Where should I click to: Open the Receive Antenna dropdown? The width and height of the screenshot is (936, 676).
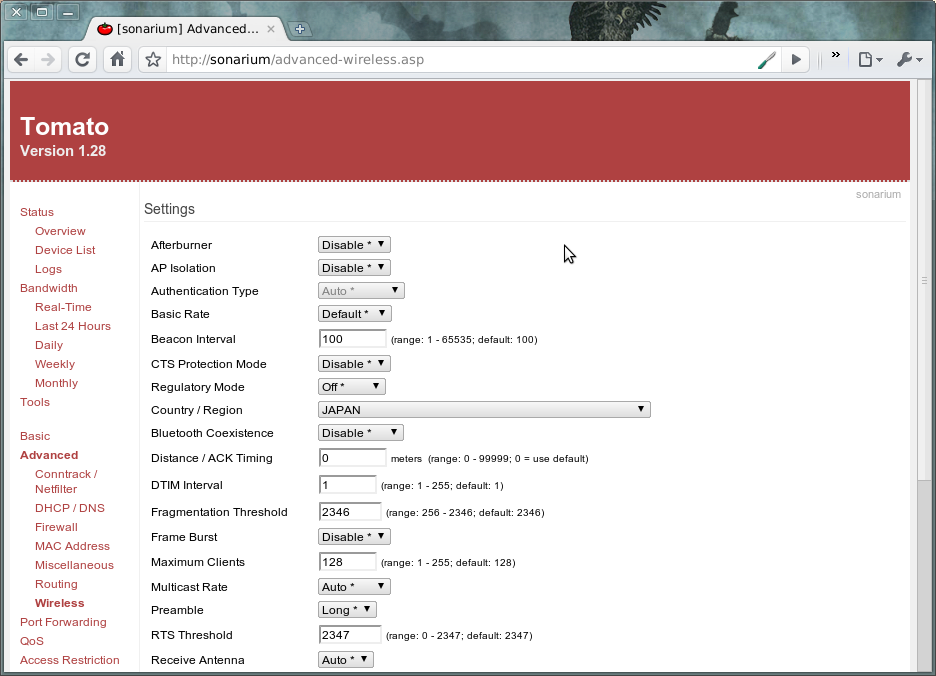[x=346, y=660]
